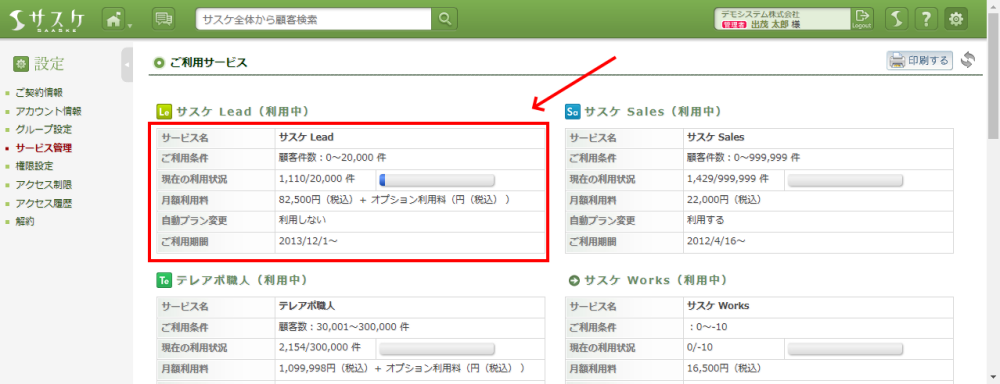This screenshot has height=384, width=1000.
Task: Open the chat message icon
Action: tap(164, 19)
